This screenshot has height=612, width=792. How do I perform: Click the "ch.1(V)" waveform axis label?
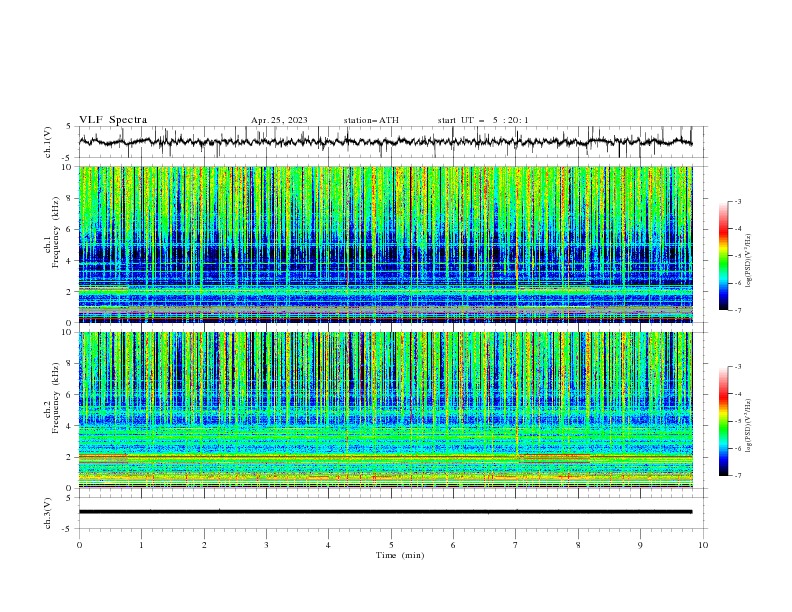pyautogui.click(x=48, y=142)
